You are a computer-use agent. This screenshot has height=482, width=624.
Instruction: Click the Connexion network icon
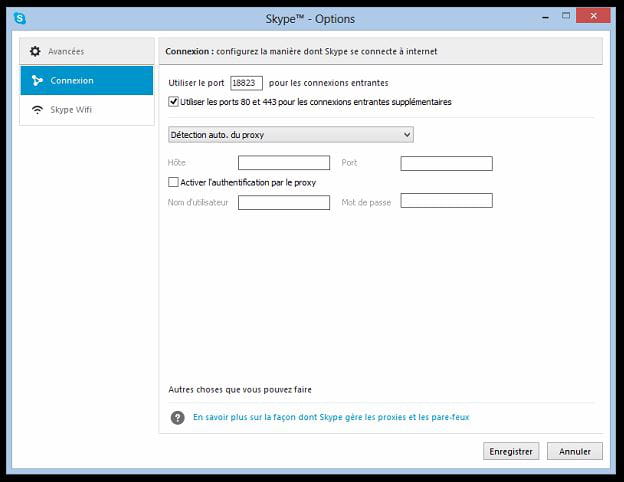(x=37, y=80)
